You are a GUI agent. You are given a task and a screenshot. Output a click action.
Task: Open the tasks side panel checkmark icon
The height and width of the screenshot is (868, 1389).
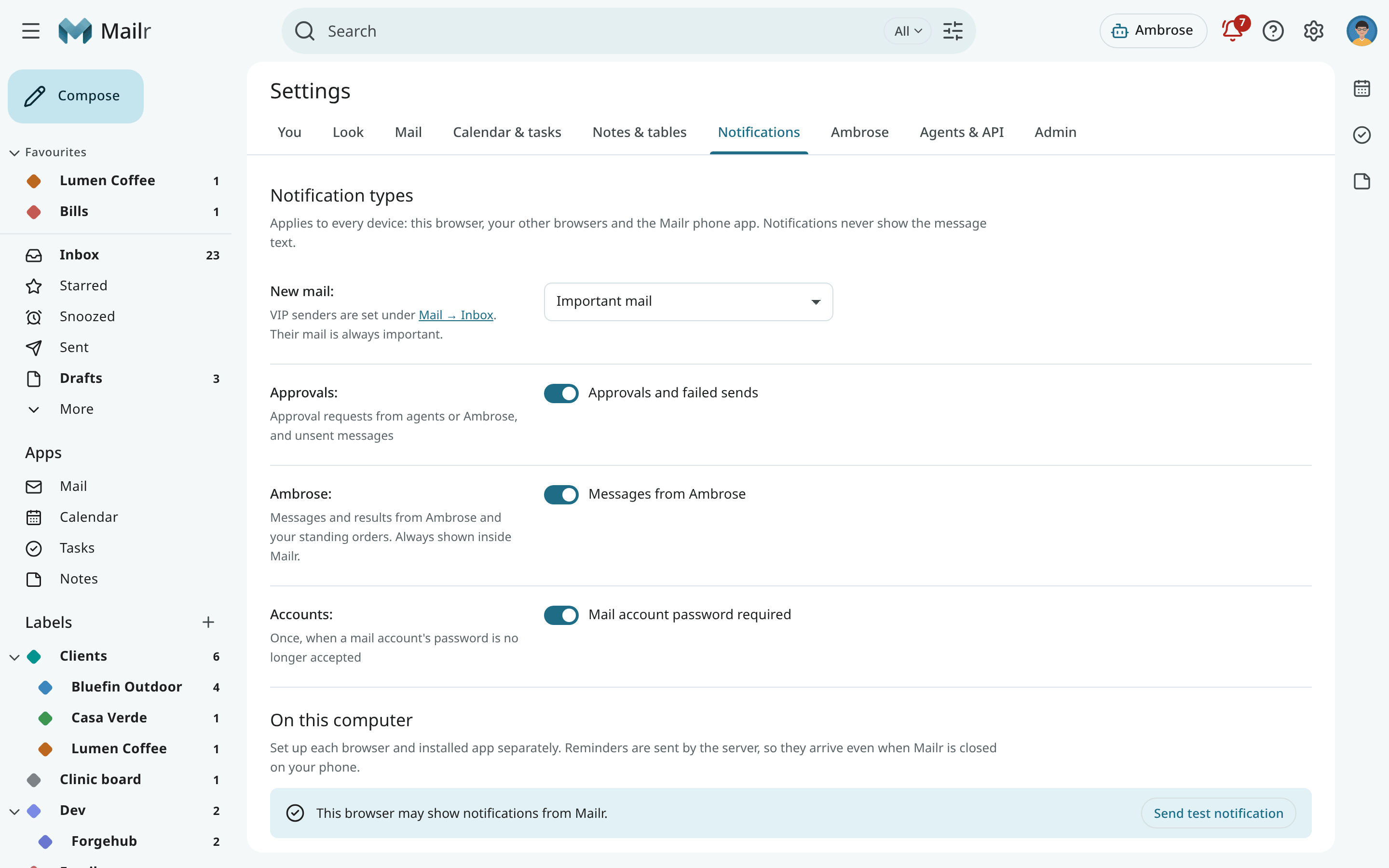pos(1362,135)
